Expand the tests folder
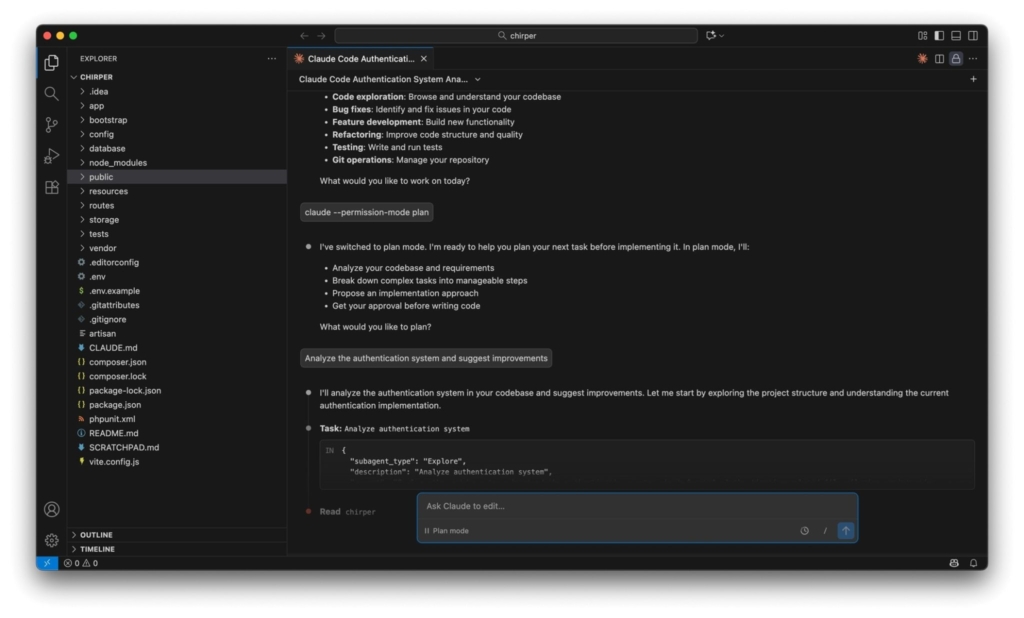This screenshot has height=618, width=1024. tap(177, 234)
